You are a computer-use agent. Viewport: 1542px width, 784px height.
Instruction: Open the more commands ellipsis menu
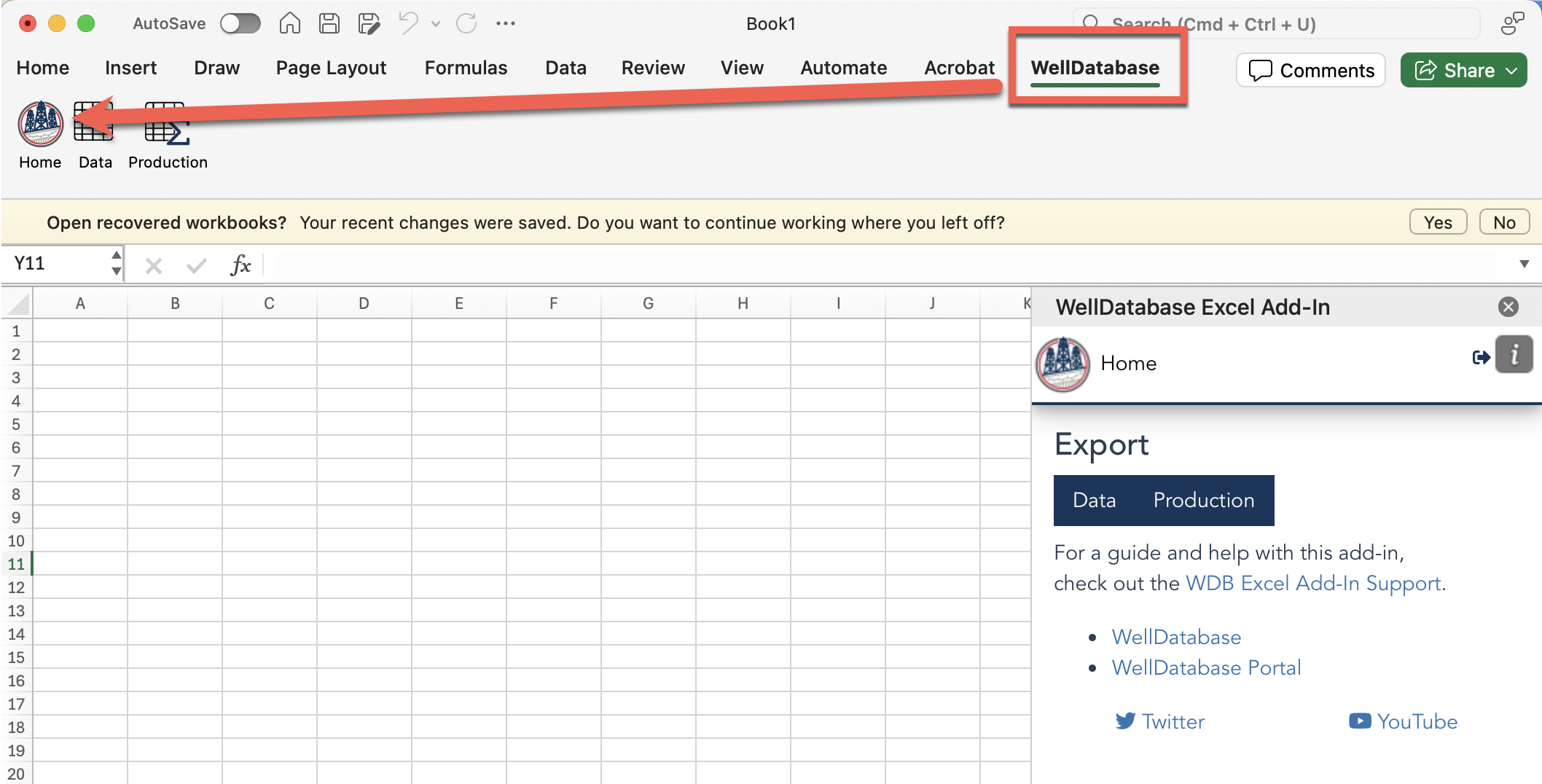[x=506, y=24]
